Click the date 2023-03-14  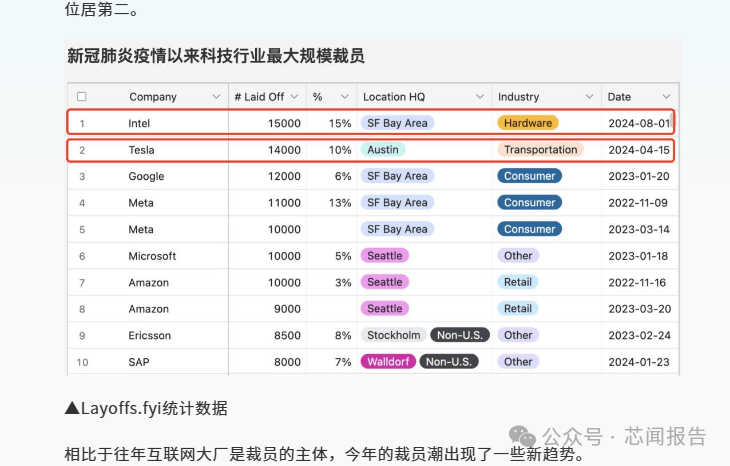639,230
